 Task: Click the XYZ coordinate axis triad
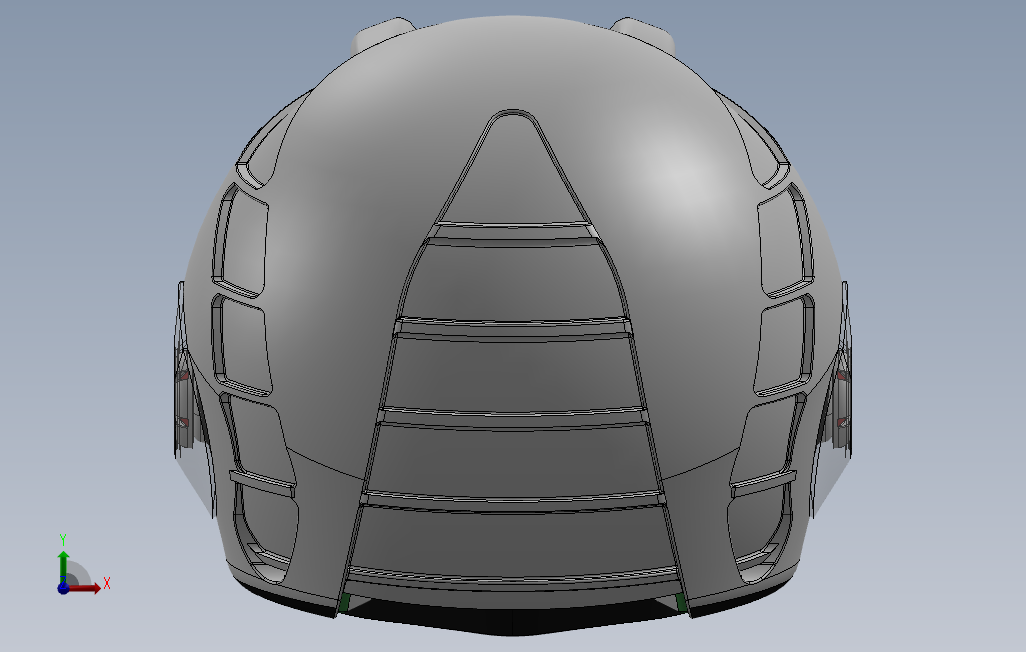pos(82,565)
